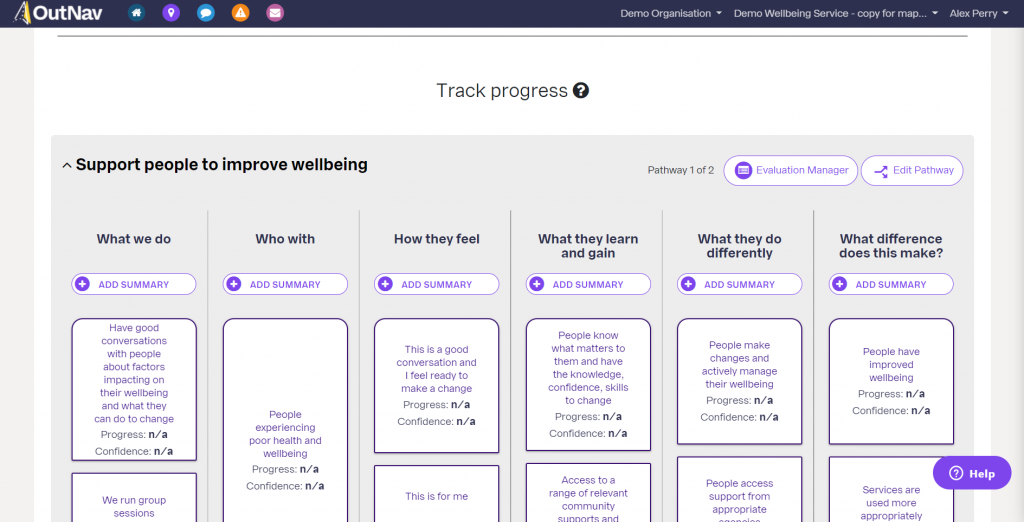Add summary under What they do differently
This screenshot has height=522, width=1024.
739,284
